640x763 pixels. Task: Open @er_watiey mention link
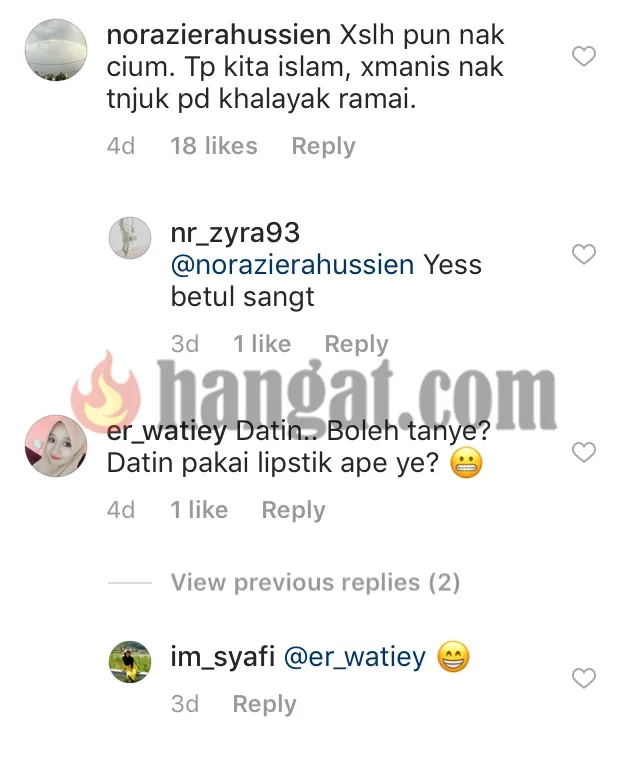click(x=355, y=657)
